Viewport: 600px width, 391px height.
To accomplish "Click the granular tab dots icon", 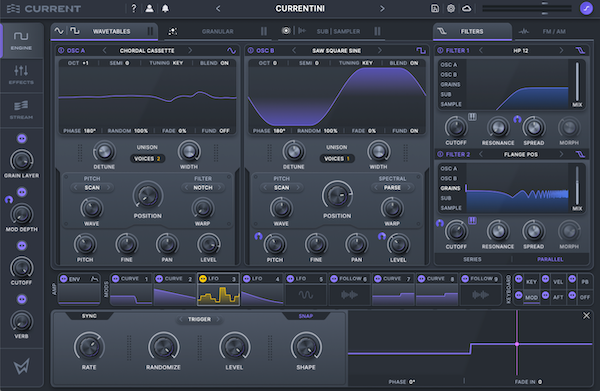I will [173, 31].
